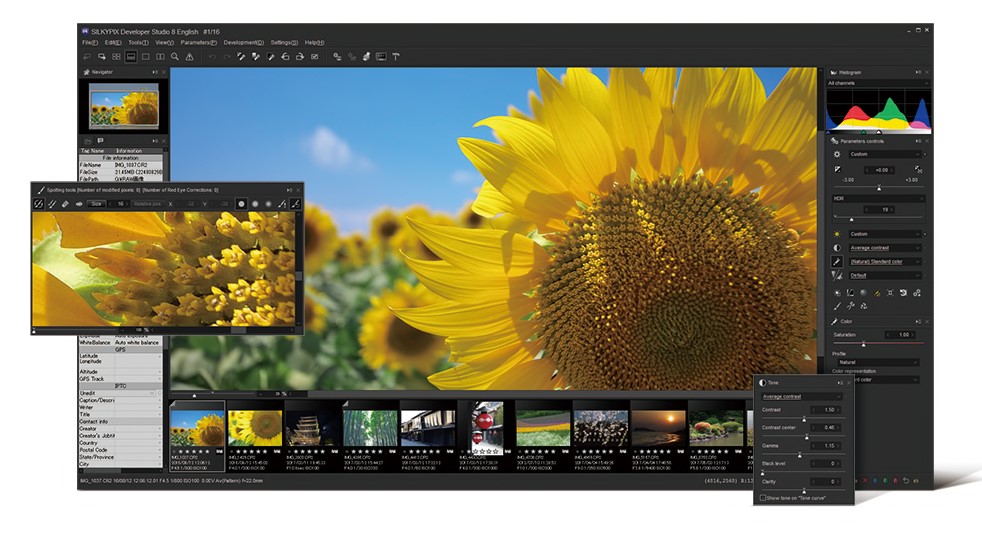Click the Navigator preview thumbnail

pyautogui.click(x=124, y=107)
